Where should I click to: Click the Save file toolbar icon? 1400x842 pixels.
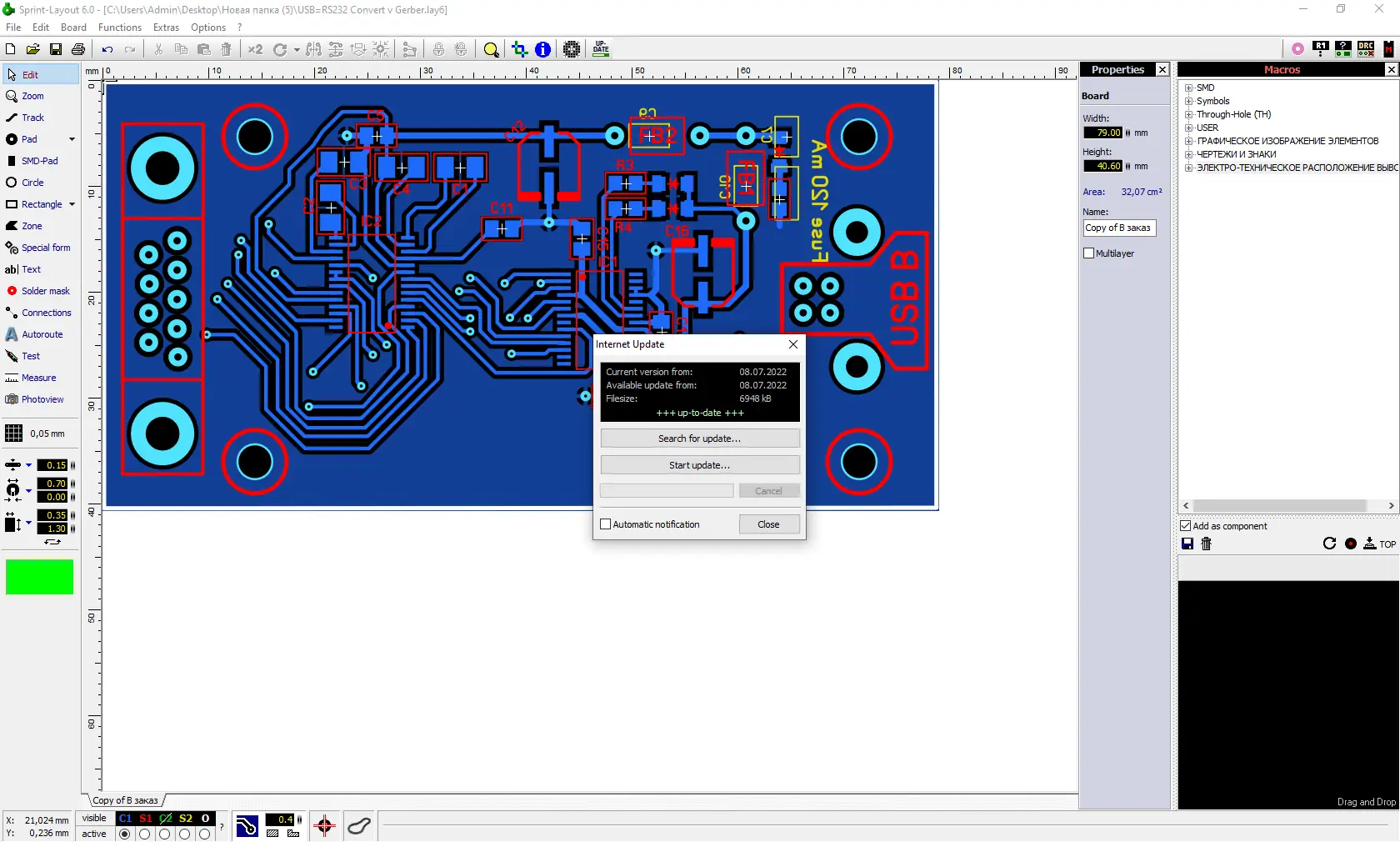click(56, 49)
